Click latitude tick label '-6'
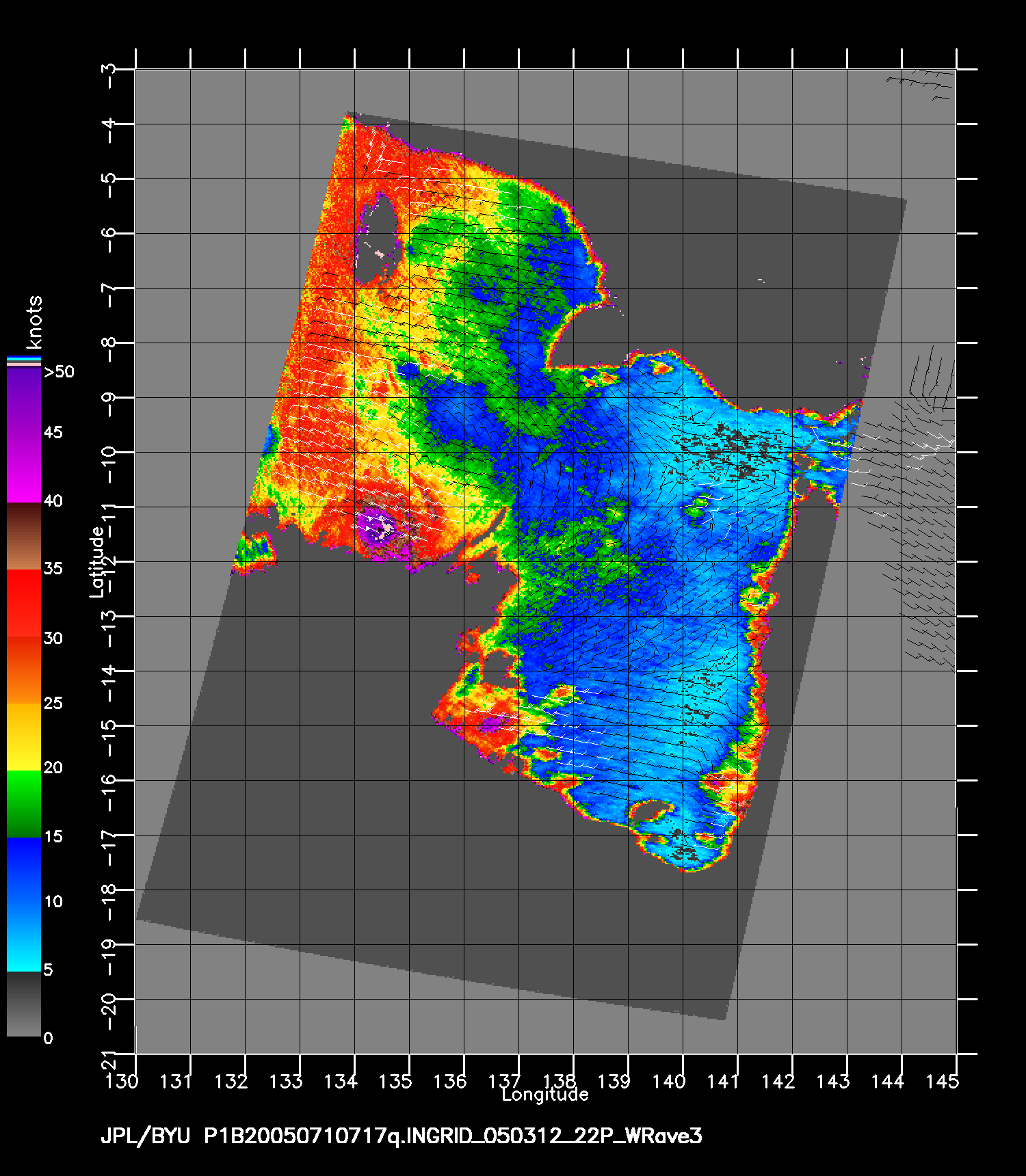 coord(108,239)
